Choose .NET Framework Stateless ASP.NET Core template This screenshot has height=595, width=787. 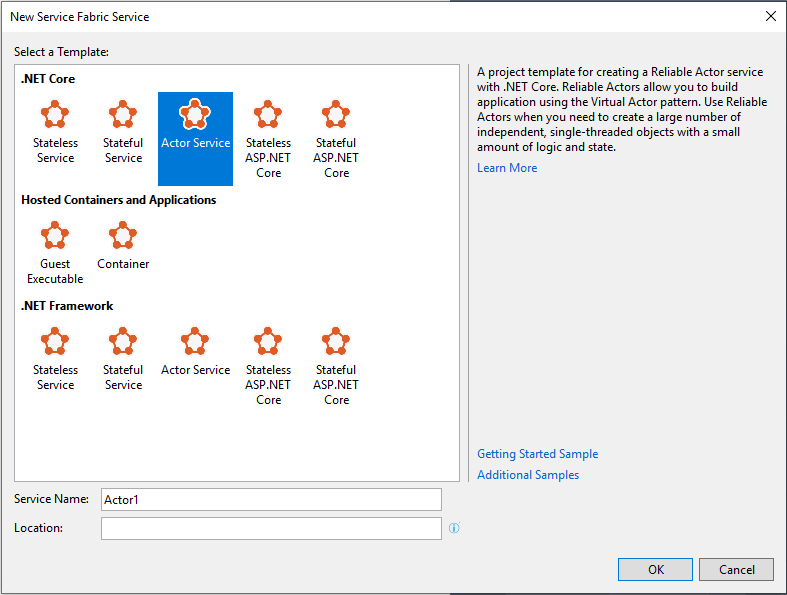pos(268,367)
